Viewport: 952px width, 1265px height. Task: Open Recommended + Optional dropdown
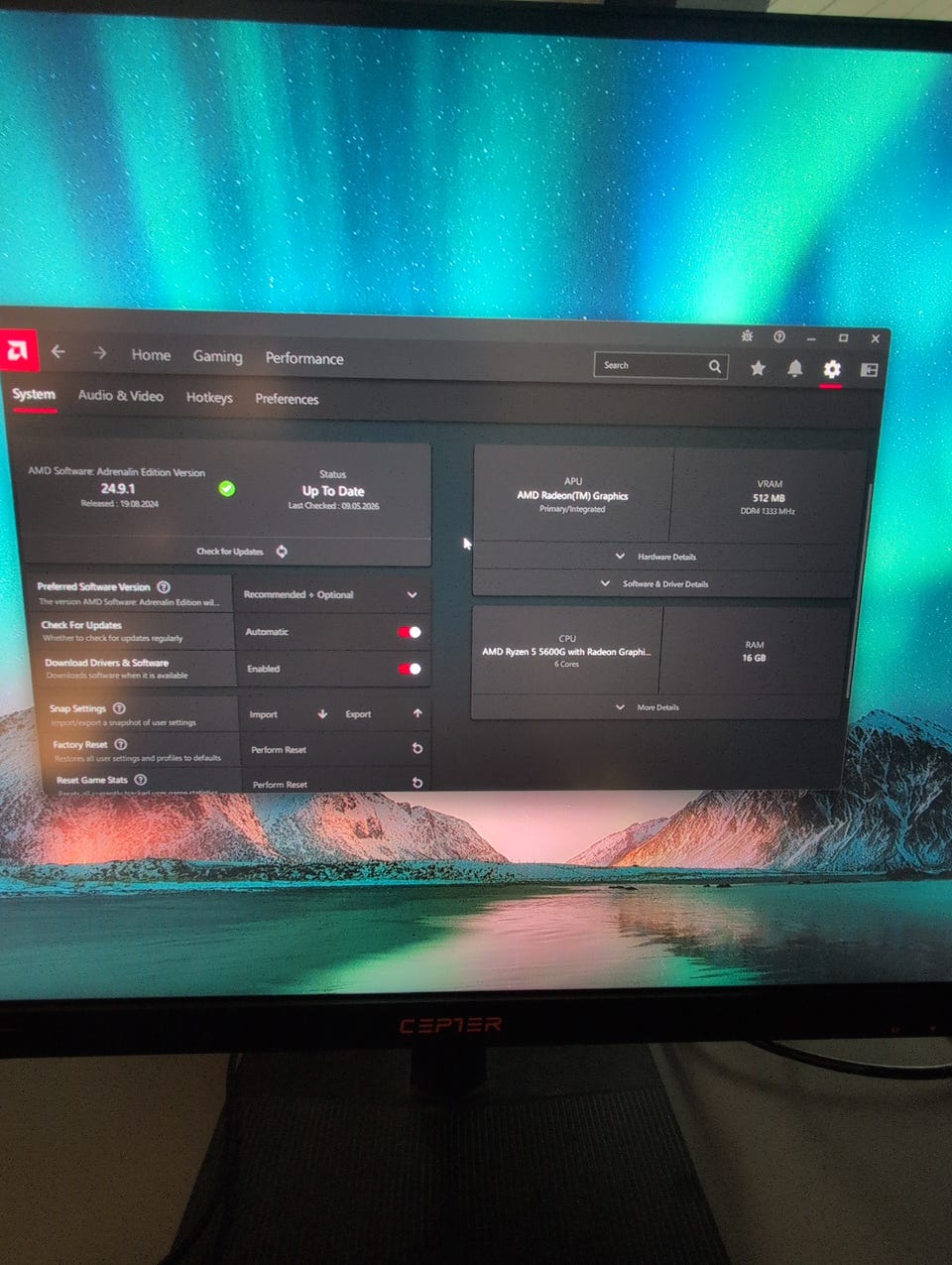[332, 594]
